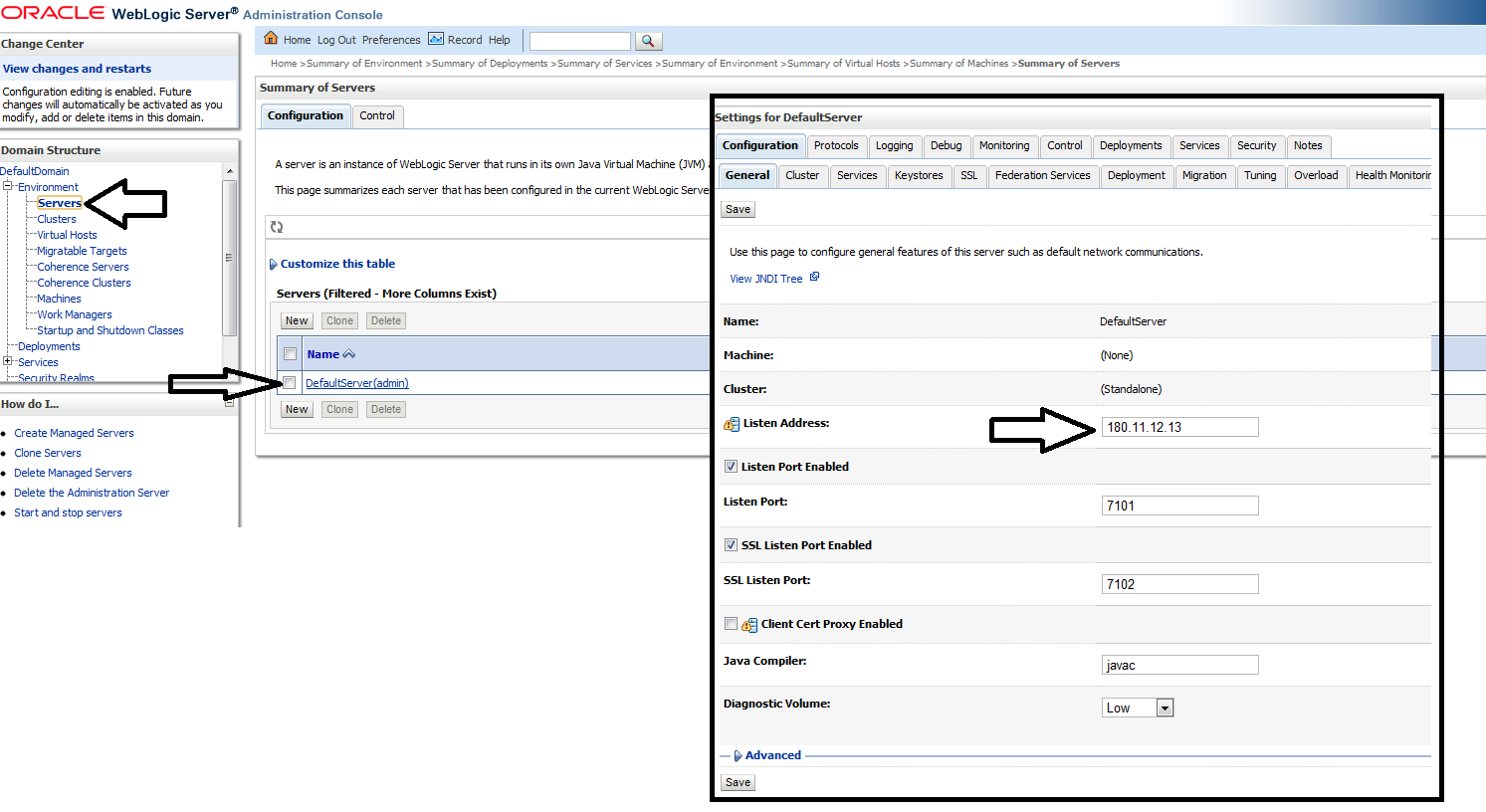Click the bottom Save button
The width and height of the screenshot is (1486, 812).
click(x=738, y=782)
